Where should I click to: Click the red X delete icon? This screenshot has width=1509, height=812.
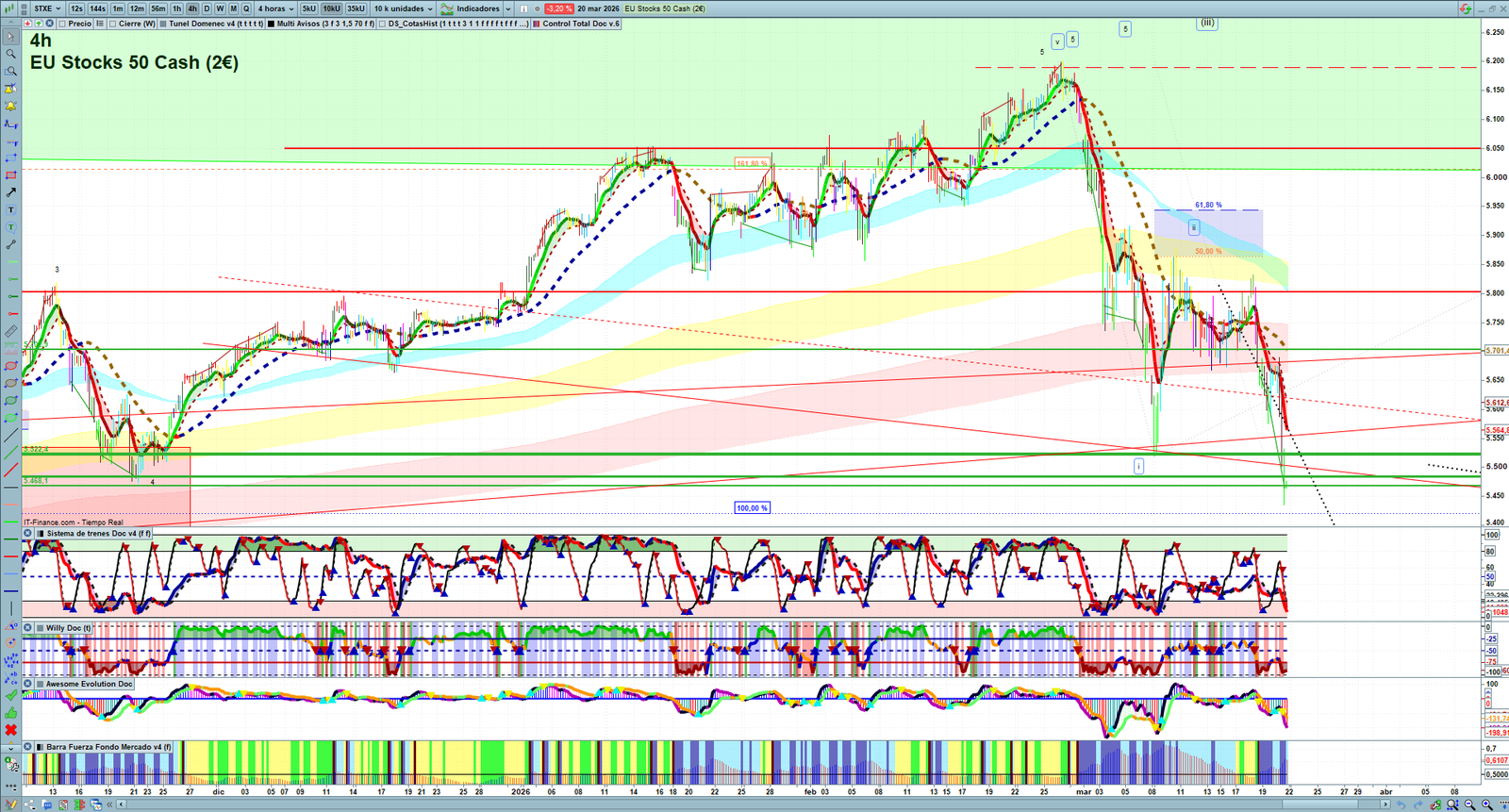tap(11, 730)
